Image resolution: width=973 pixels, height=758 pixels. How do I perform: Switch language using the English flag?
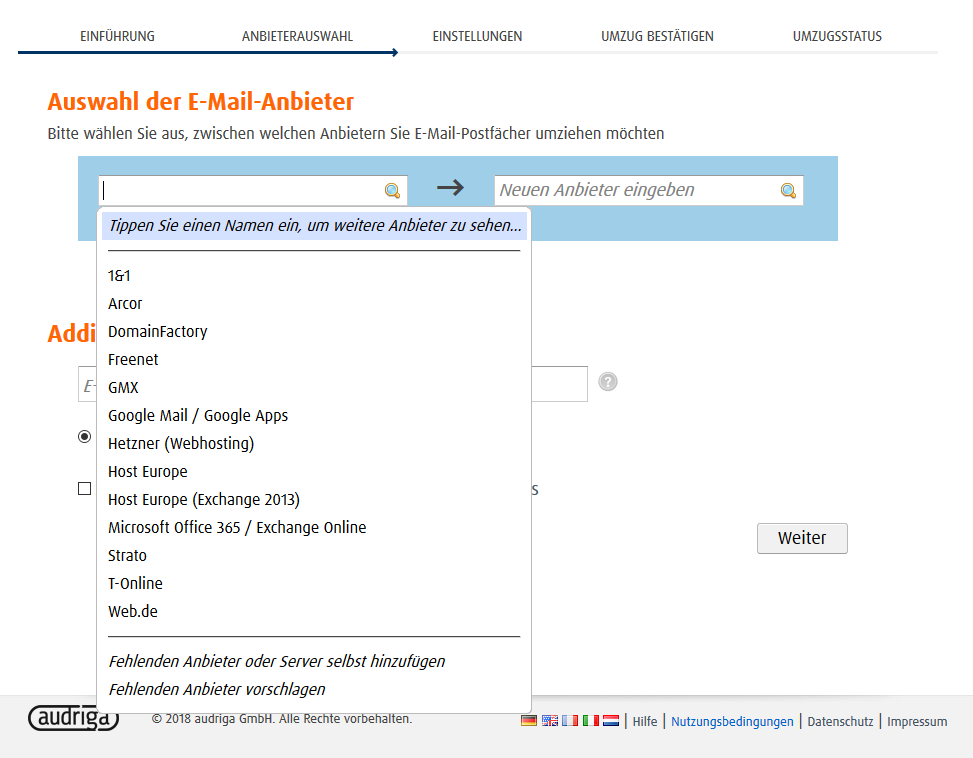pos(550,721)
